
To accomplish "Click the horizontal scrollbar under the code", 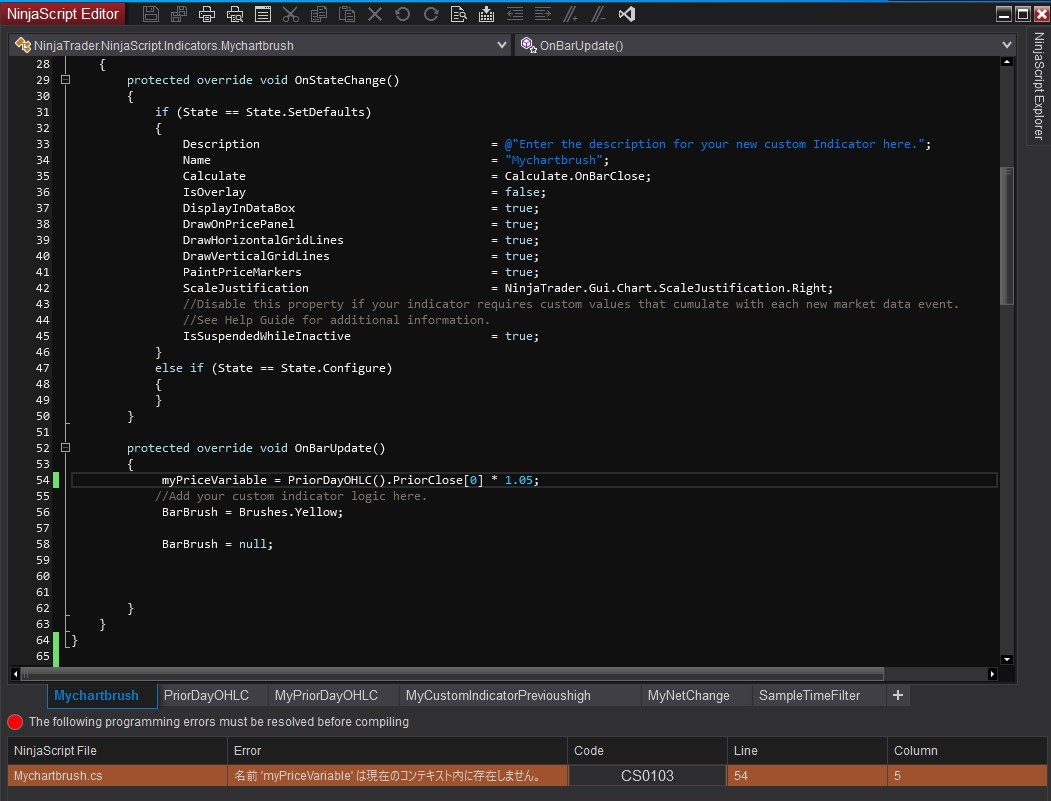I will click(450, 673).
